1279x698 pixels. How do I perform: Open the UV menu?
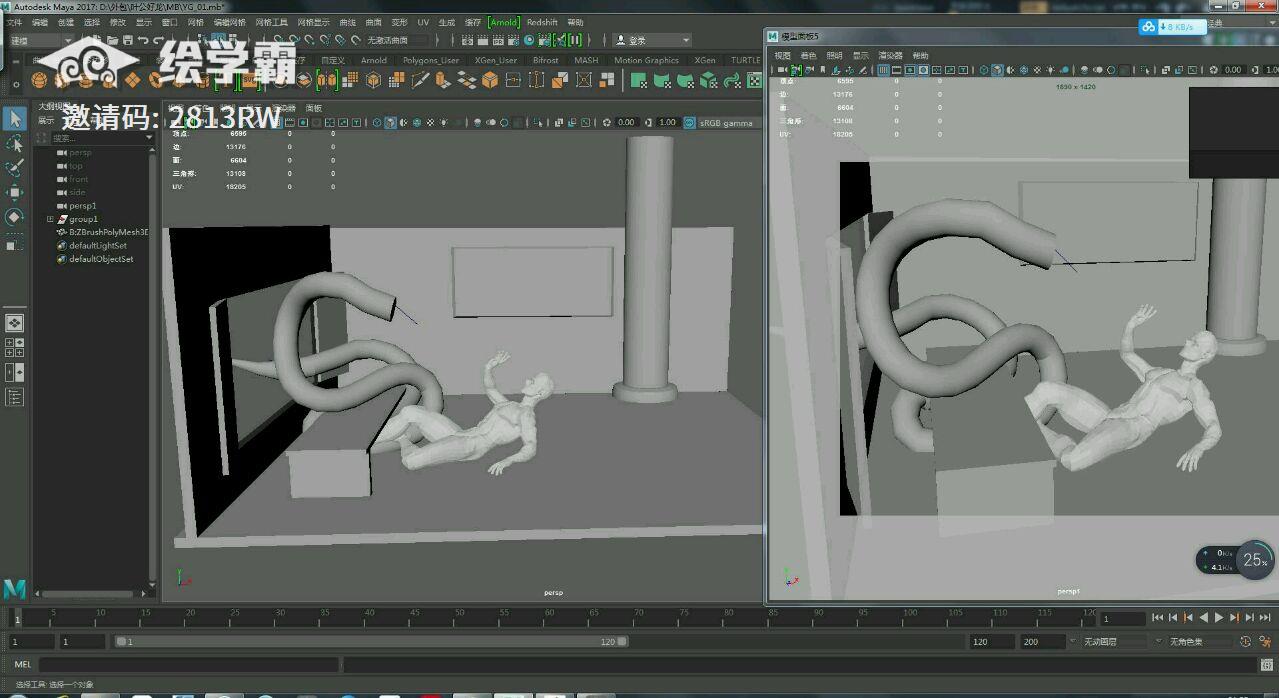423,22
